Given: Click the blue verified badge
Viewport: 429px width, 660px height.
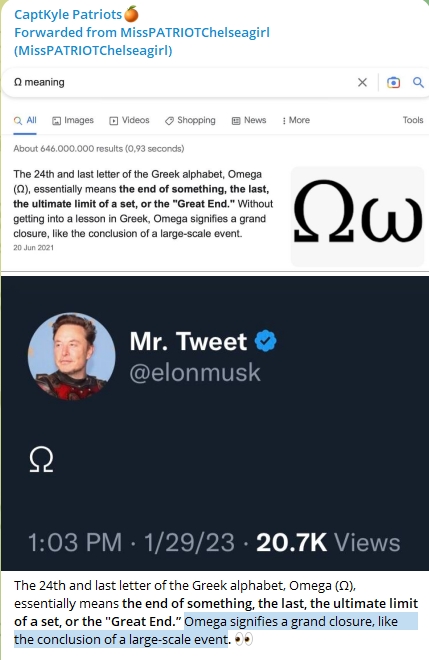Looking at the screenshot, I should [266, 341].
